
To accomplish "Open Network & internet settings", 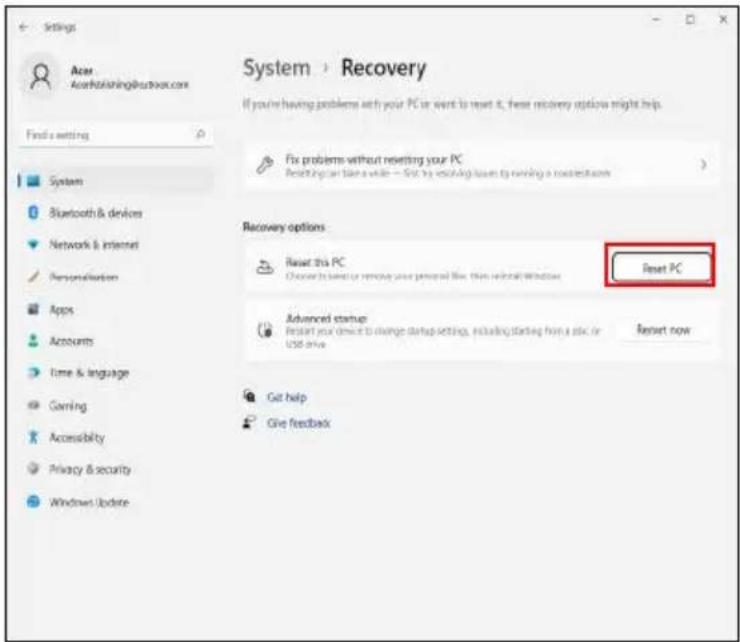I will pos(116,245).
